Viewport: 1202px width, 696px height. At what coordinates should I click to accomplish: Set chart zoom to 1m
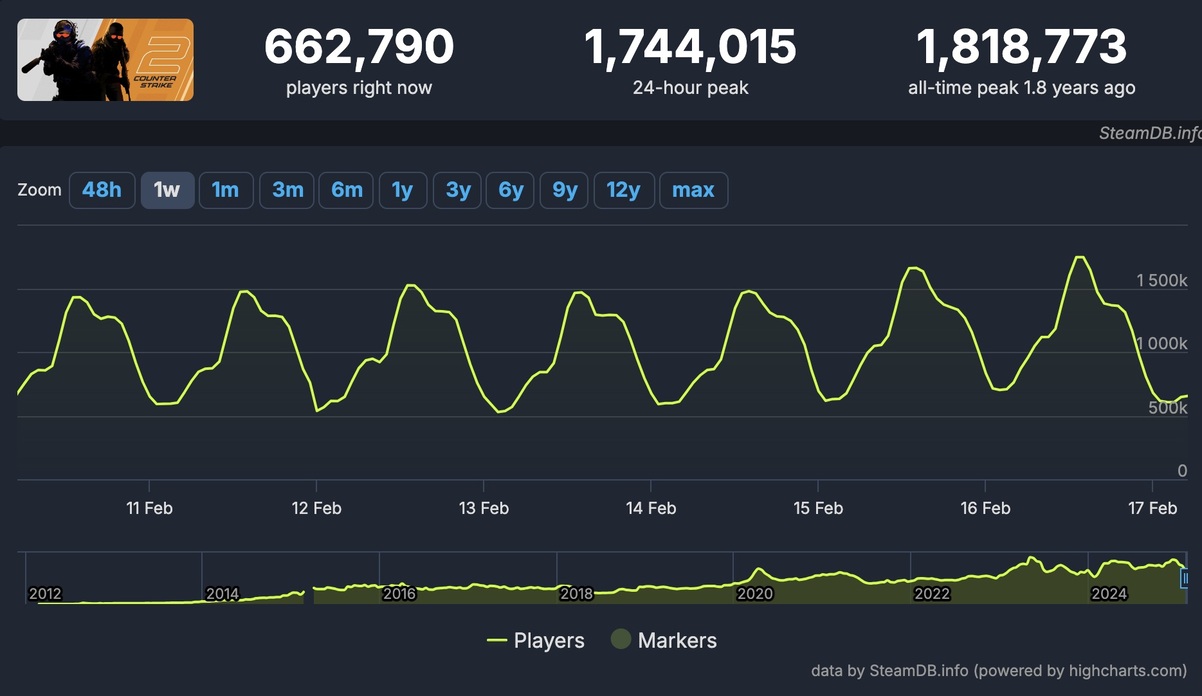coord(225,190)
